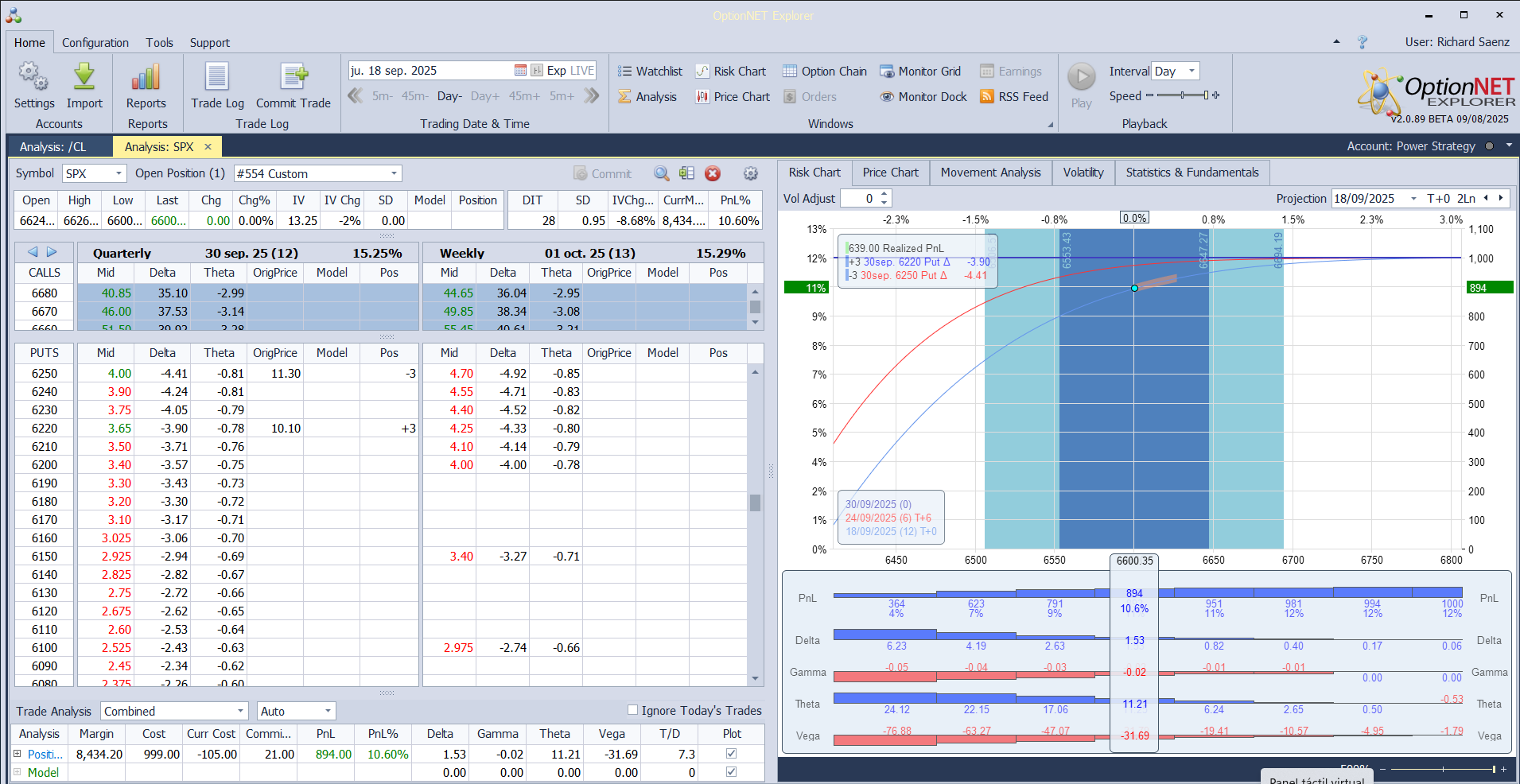
Task: Open the Support ribbon tab
Action: tap(210, 42)
